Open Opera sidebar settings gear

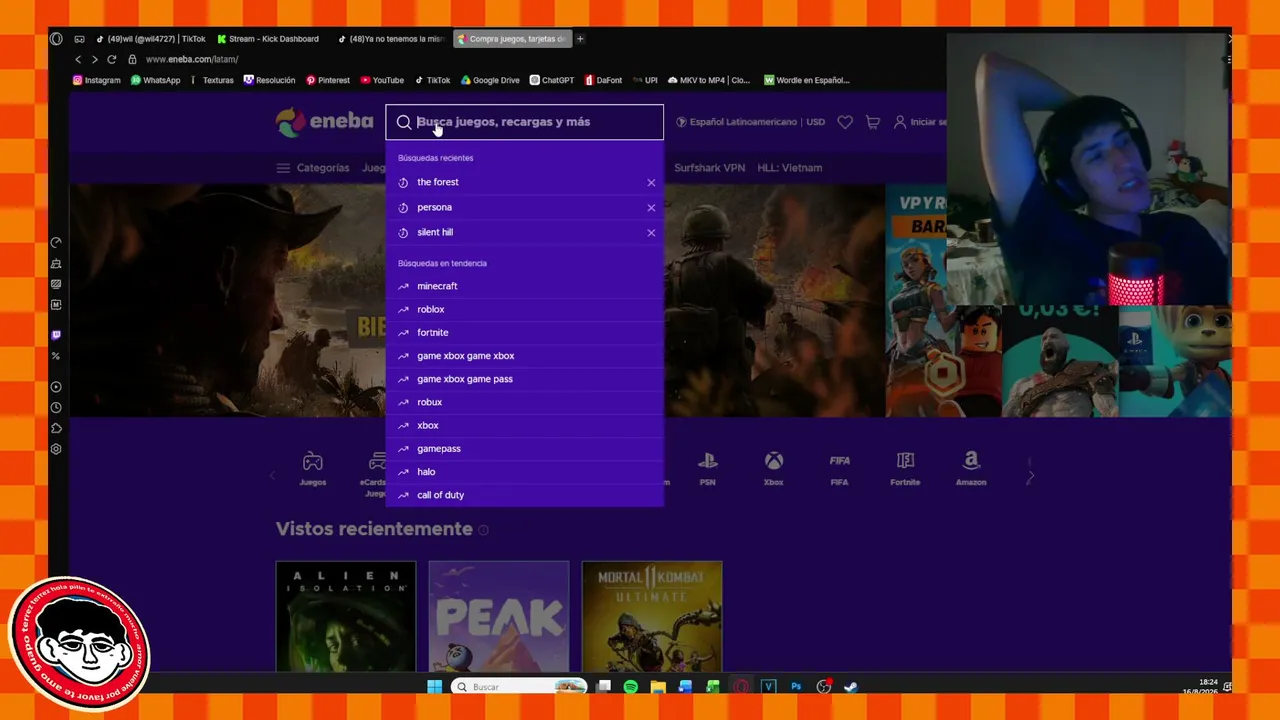tap(56, 449)
